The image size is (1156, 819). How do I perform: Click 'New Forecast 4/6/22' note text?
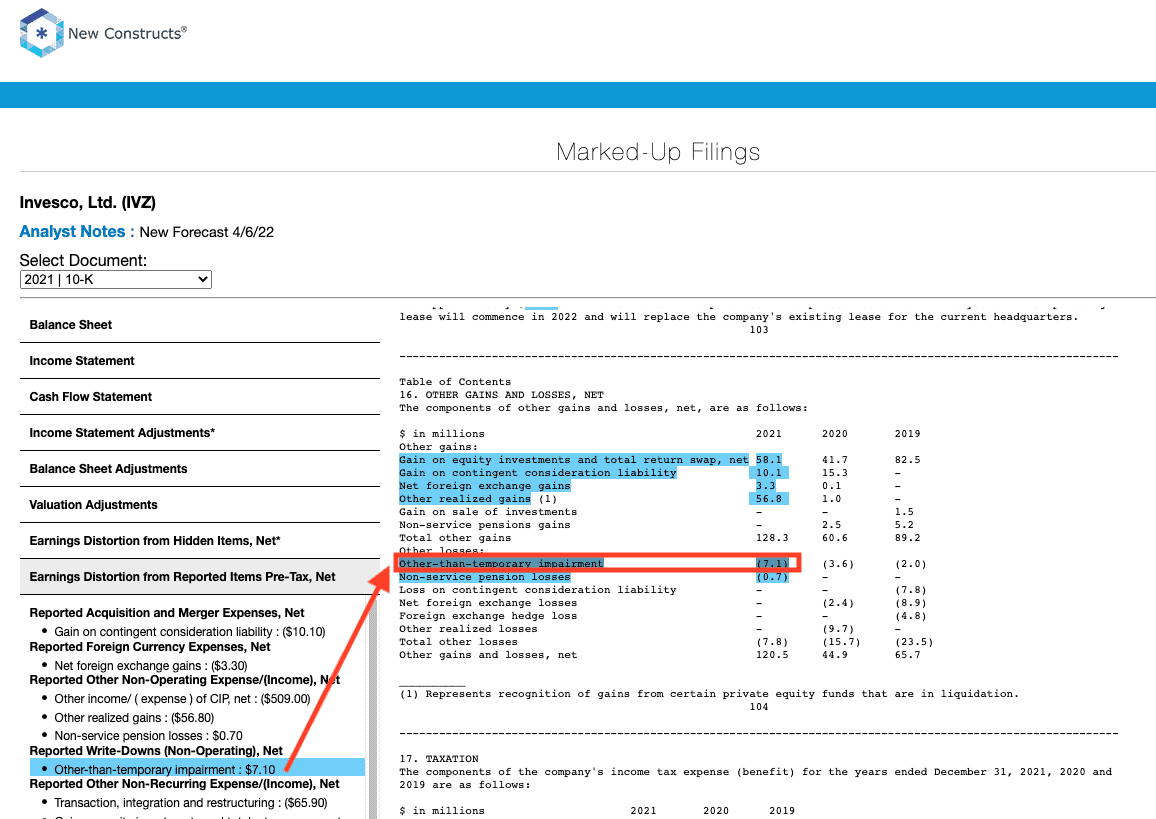[206, 232]
